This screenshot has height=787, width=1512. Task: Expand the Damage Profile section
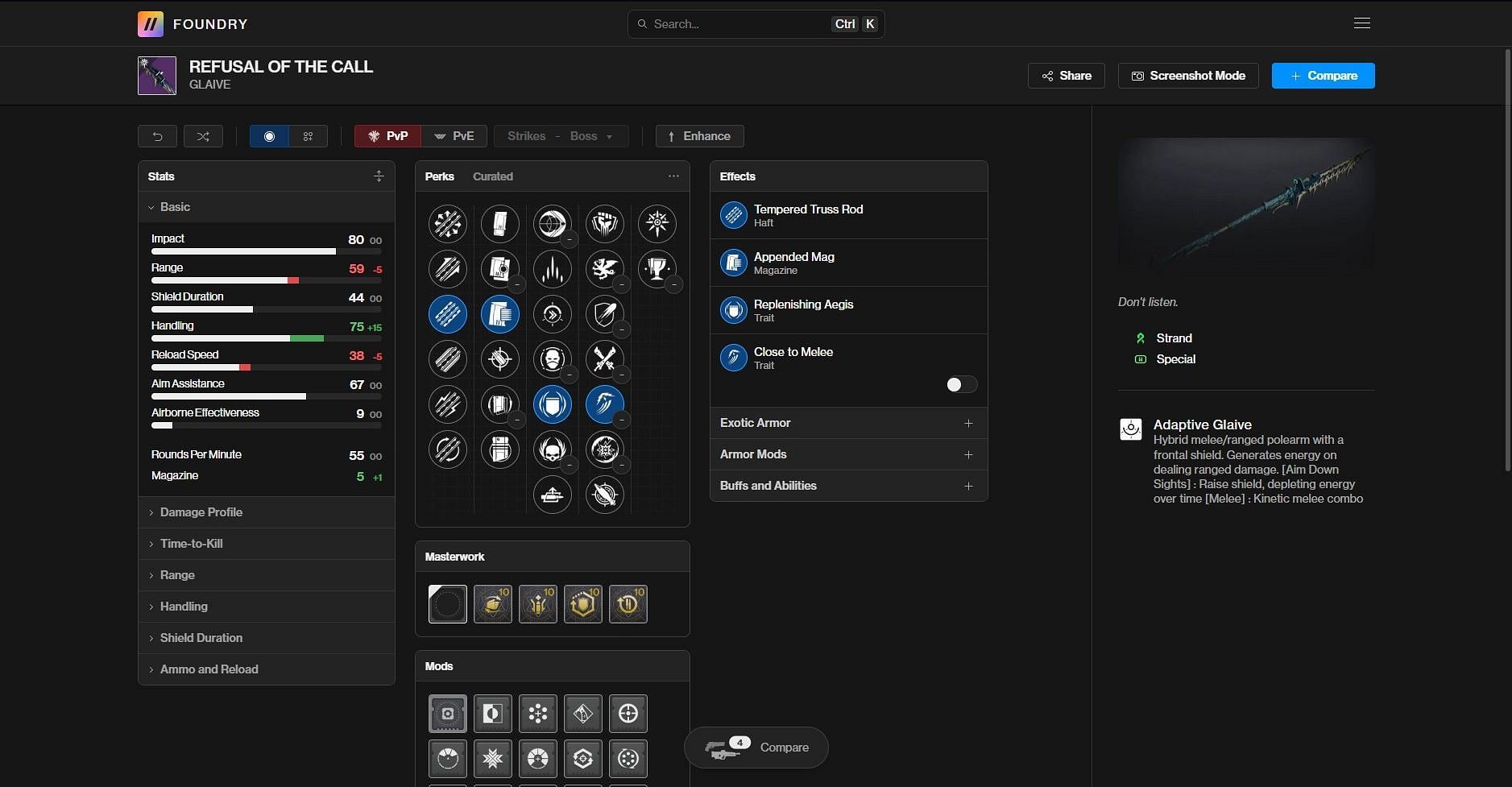pyautogui.click(x=267, y=512)
